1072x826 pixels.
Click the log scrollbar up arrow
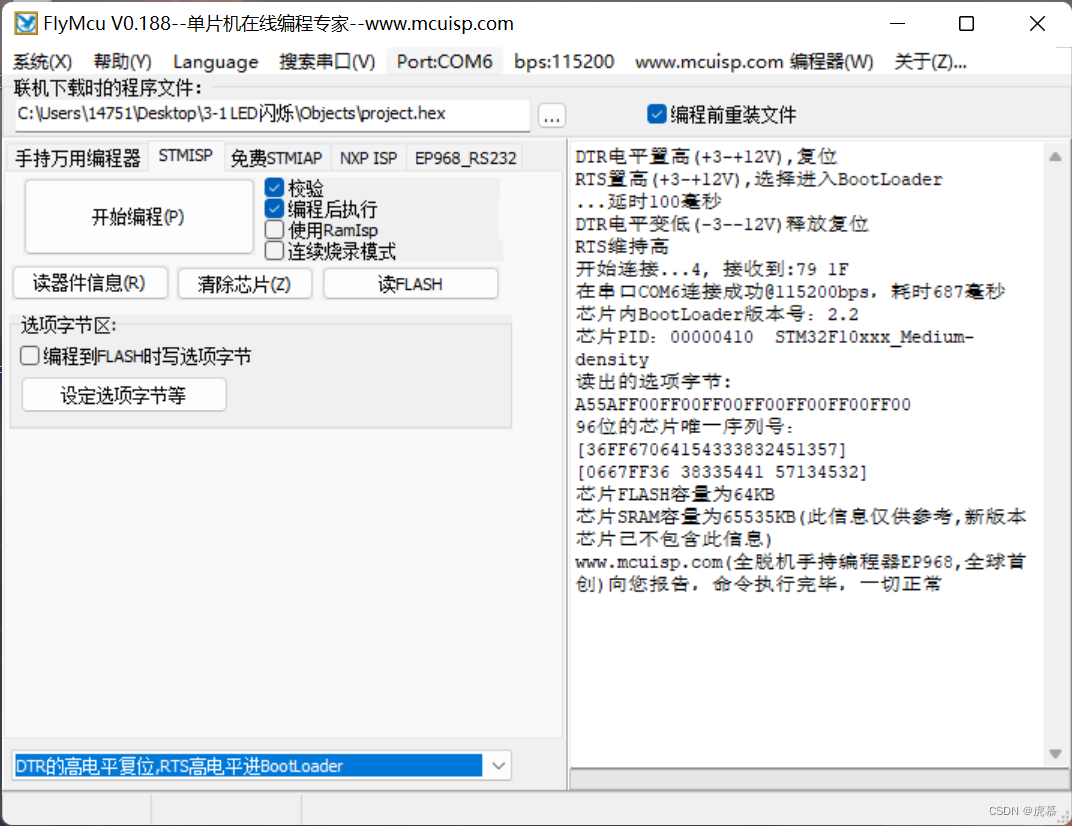pyautogui.click(x=1055, y=157)
